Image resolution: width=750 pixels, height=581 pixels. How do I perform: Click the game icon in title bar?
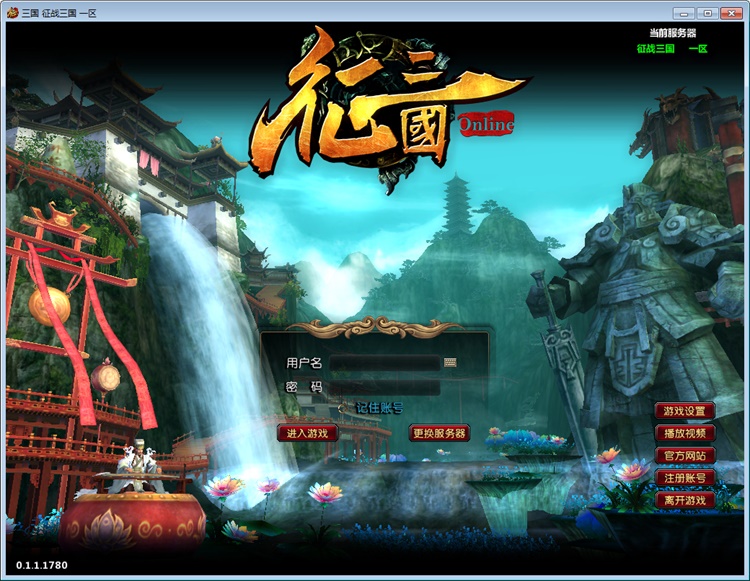(12, 12)
